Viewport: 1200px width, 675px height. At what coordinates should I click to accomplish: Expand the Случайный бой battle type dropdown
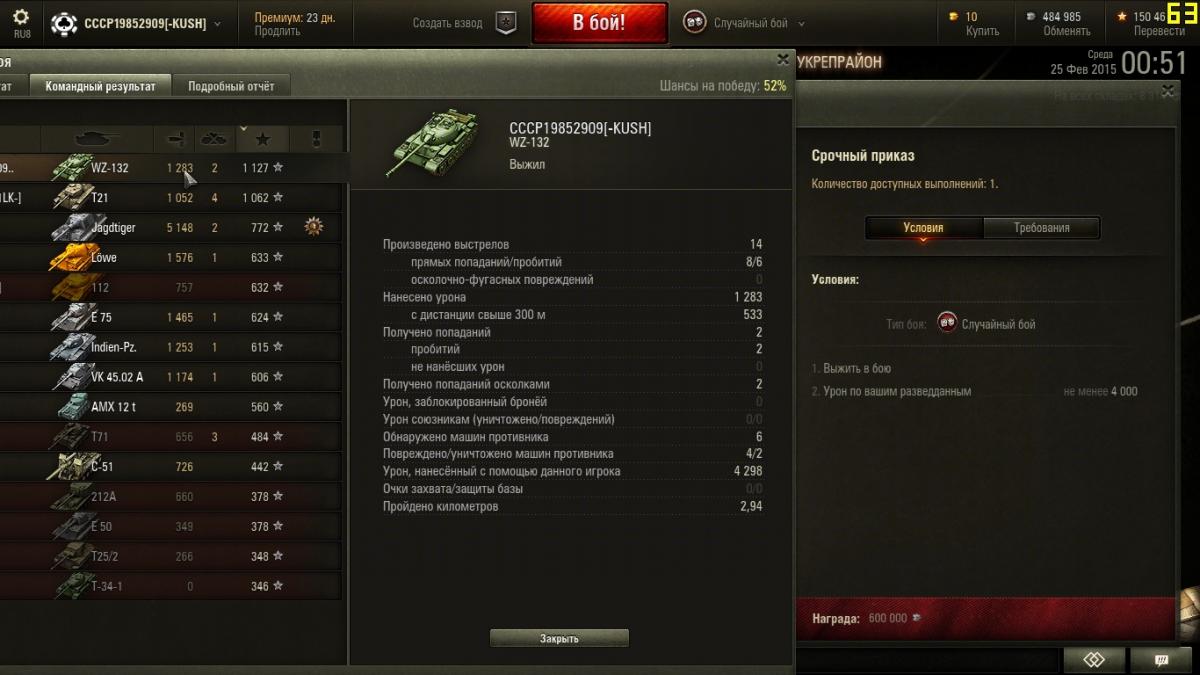746,23
